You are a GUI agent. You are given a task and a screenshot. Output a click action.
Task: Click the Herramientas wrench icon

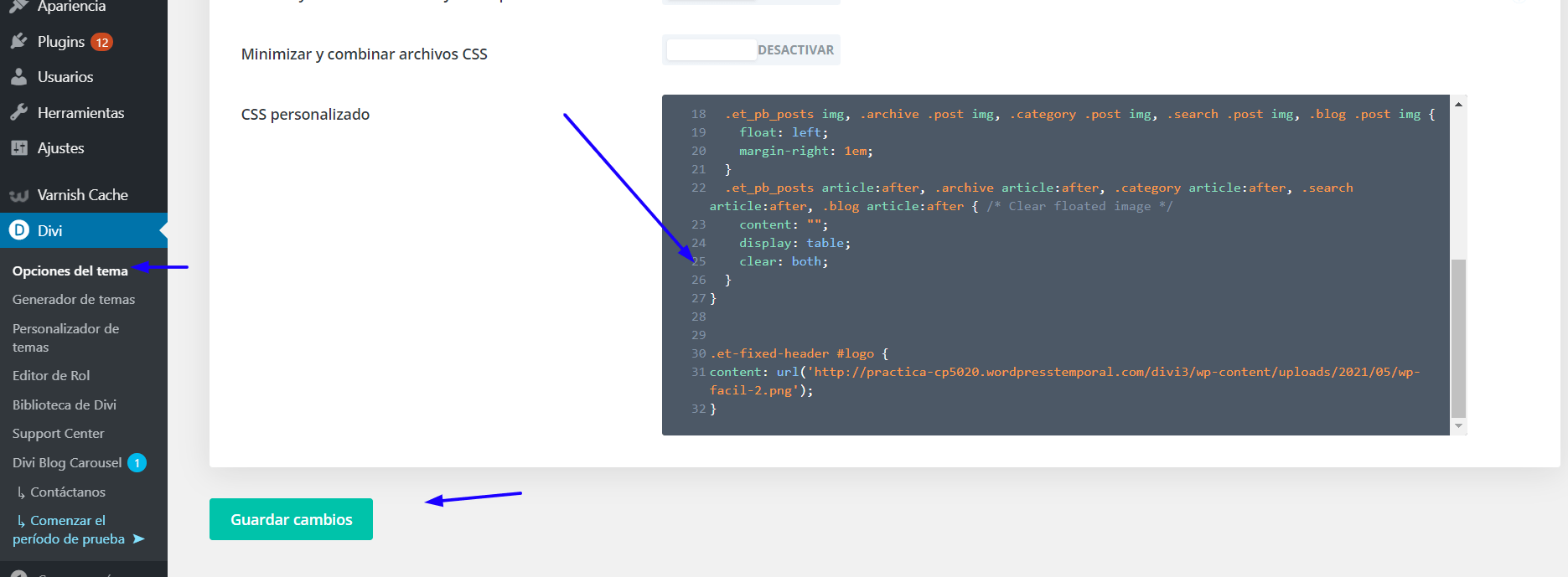click(x=18, y=112)
